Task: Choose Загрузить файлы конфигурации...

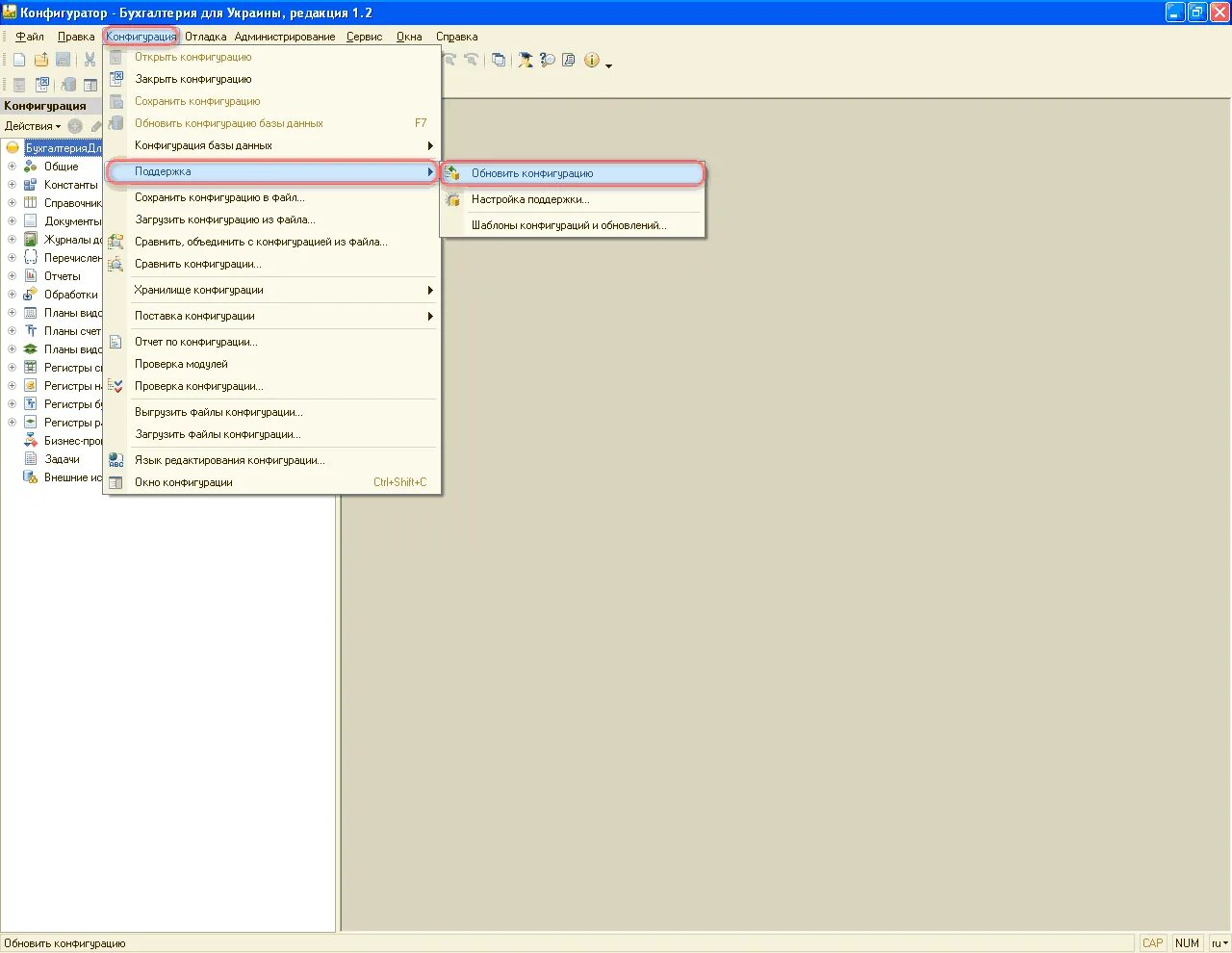Action: point(271,434)
